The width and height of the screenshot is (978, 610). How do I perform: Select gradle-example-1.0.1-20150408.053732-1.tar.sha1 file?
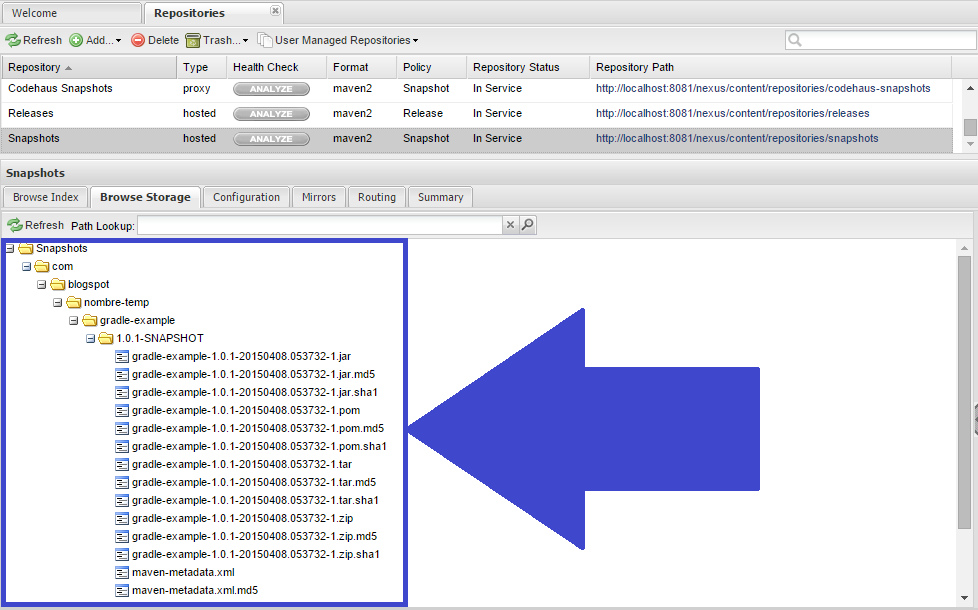[x=255, y=501]
